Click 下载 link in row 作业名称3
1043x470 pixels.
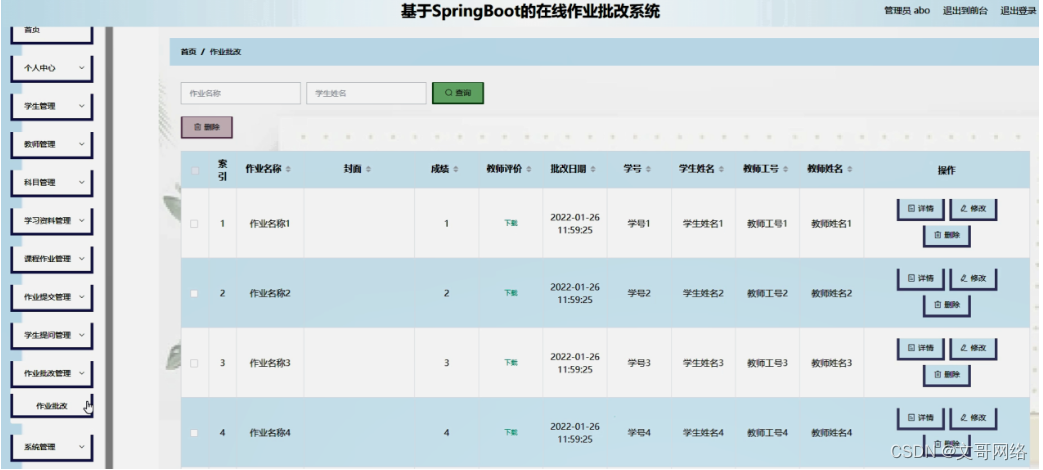tap(510, 363)
